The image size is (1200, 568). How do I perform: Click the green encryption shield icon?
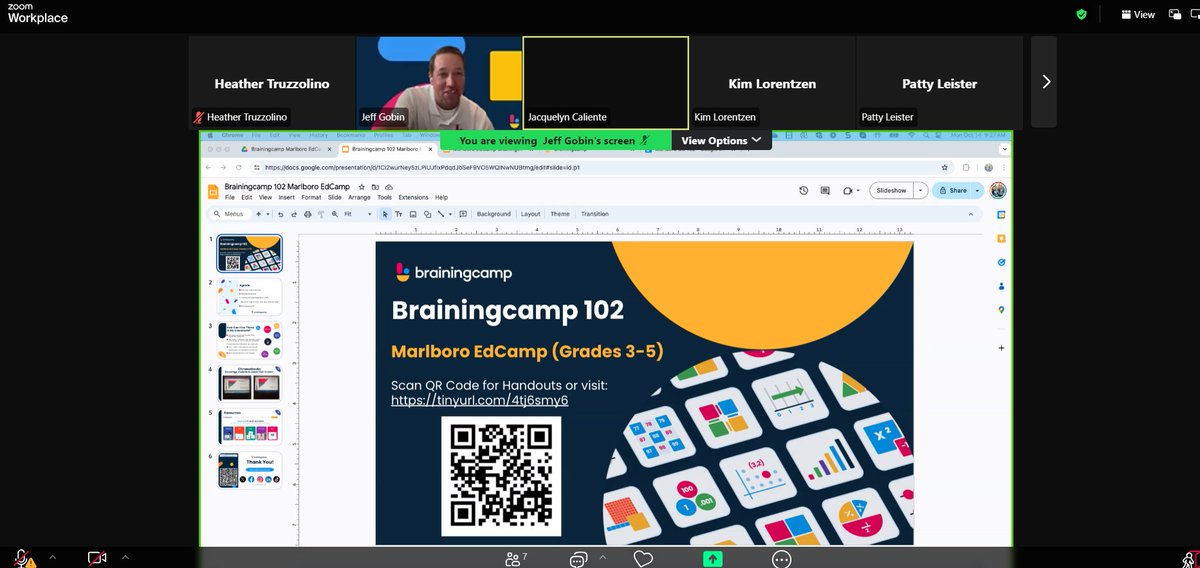(x=1081, y=15)
